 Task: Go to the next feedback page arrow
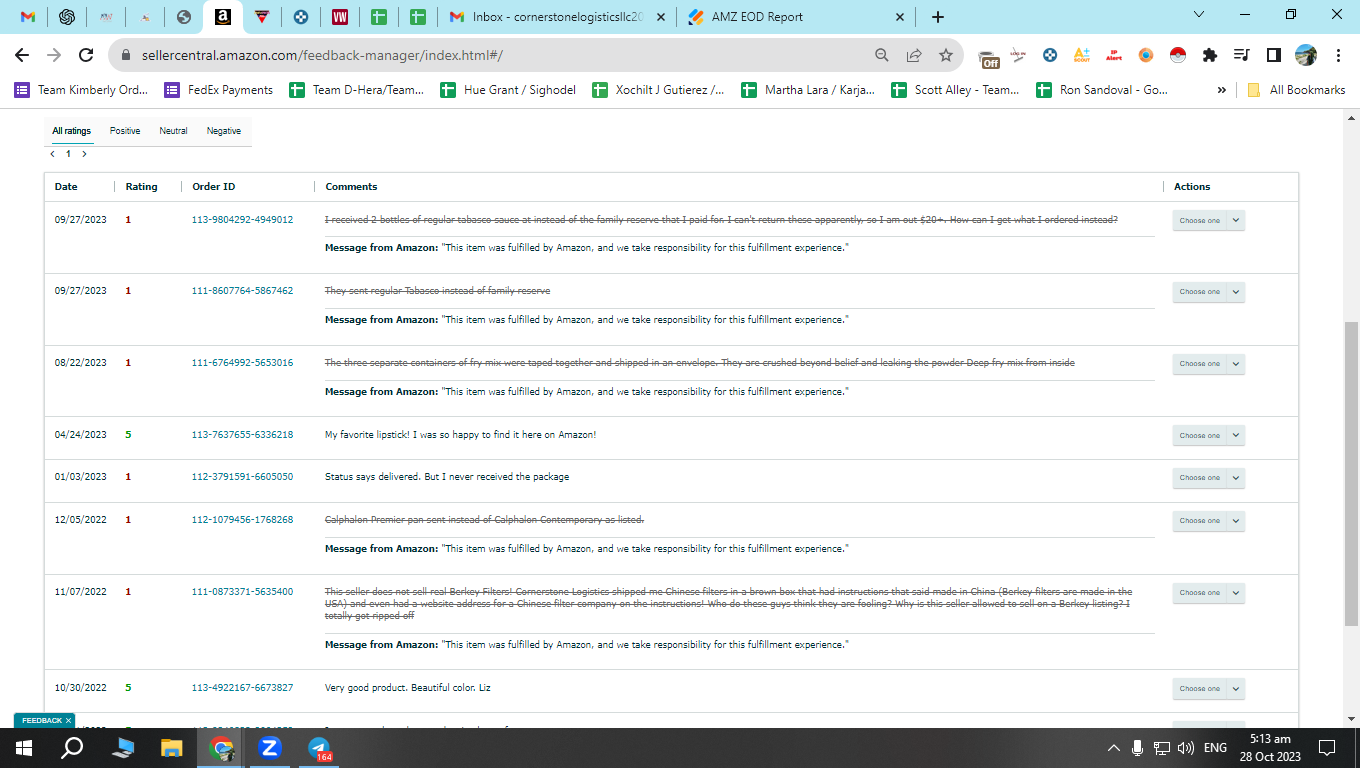click(x=84, y=154)
